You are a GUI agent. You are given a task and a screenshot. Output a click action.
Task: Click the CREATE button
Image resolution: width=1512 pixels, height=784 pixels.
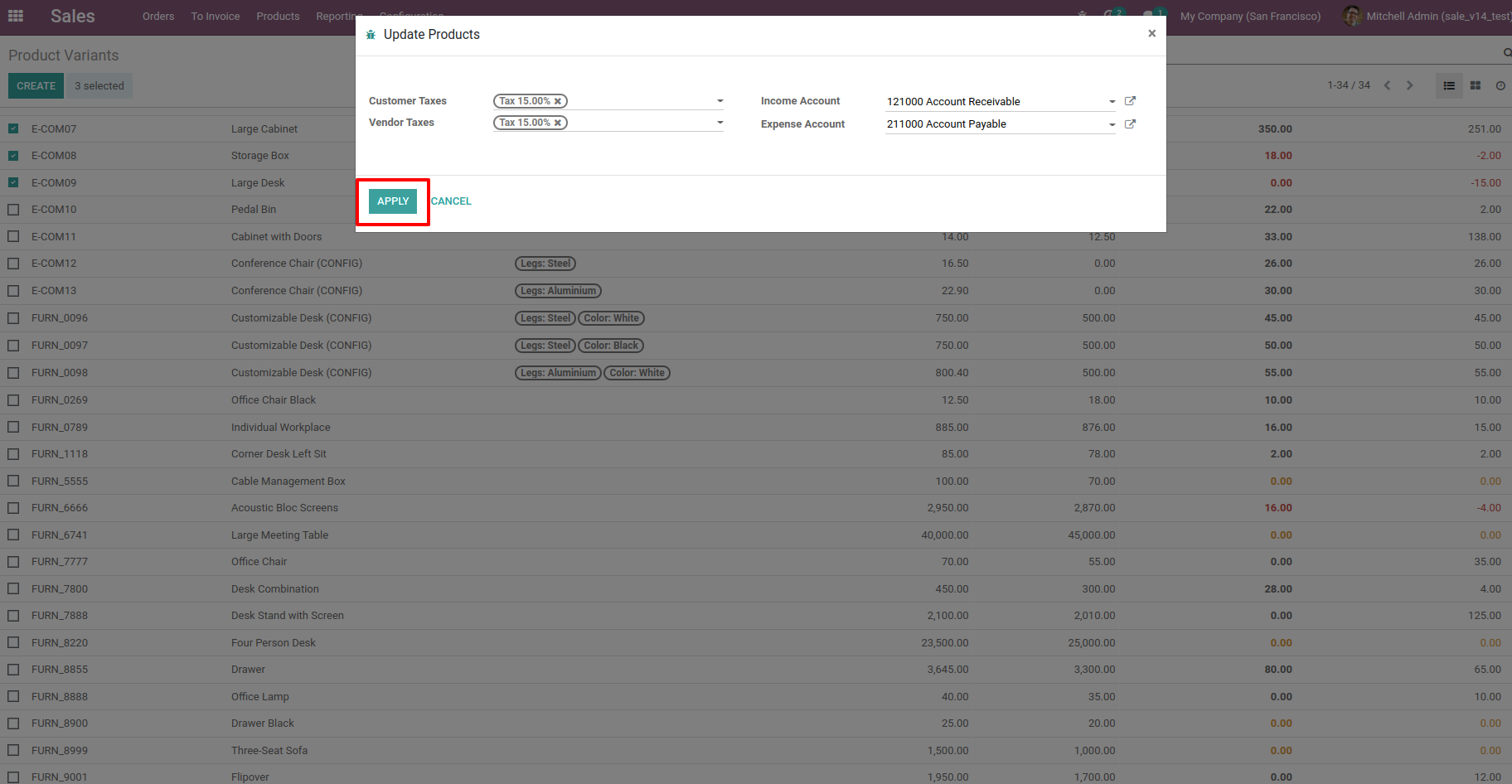36,86
